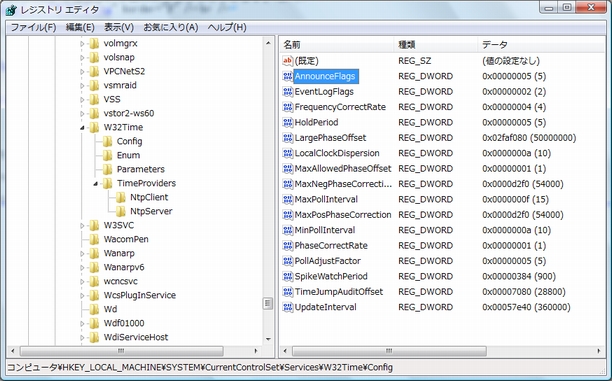Click the UpdateInterval DWORD icon
612x381 pixels.
point(288,307)
